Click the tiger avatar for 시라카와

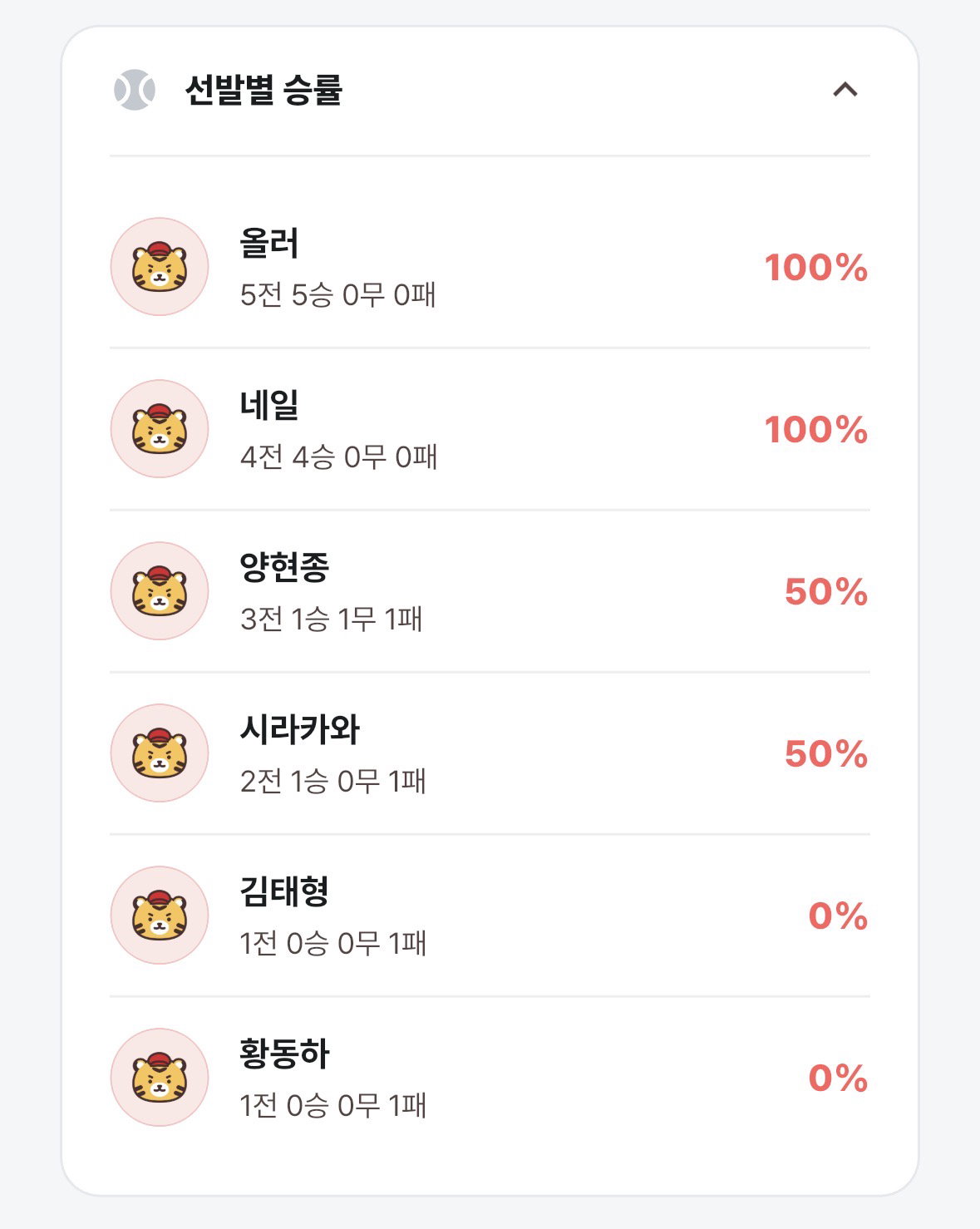click(x=160, y=753)
